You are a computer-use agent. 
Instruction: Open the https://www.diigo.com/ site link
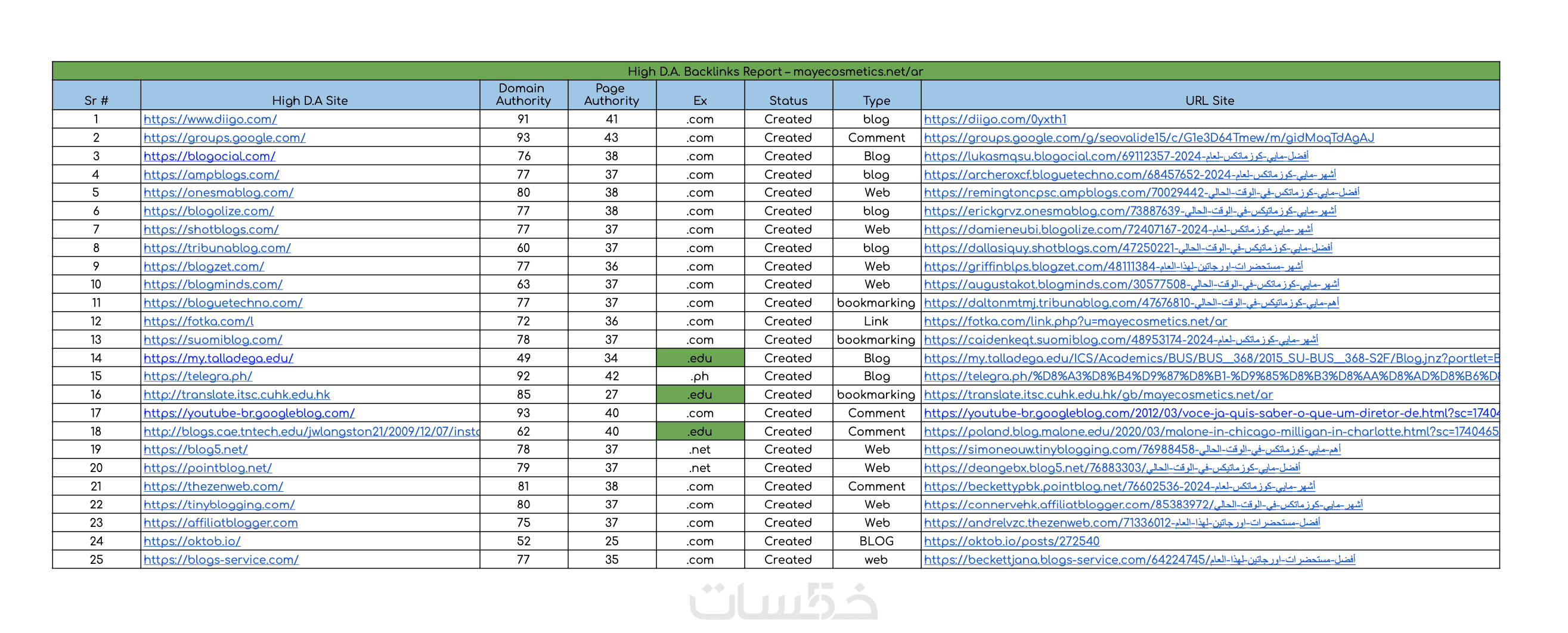210,119
